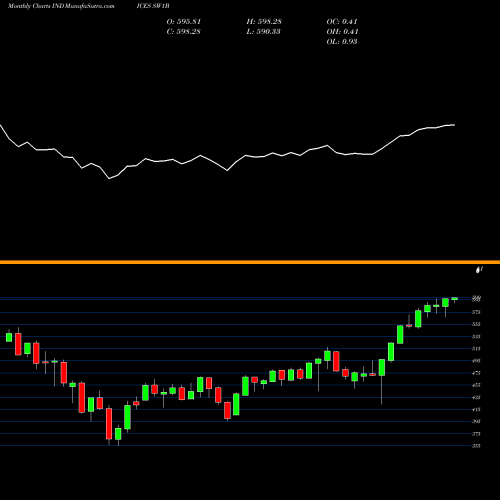The image size is (500, 500).
Task: Click the 375 price axis label
Action: pos(476,434)
